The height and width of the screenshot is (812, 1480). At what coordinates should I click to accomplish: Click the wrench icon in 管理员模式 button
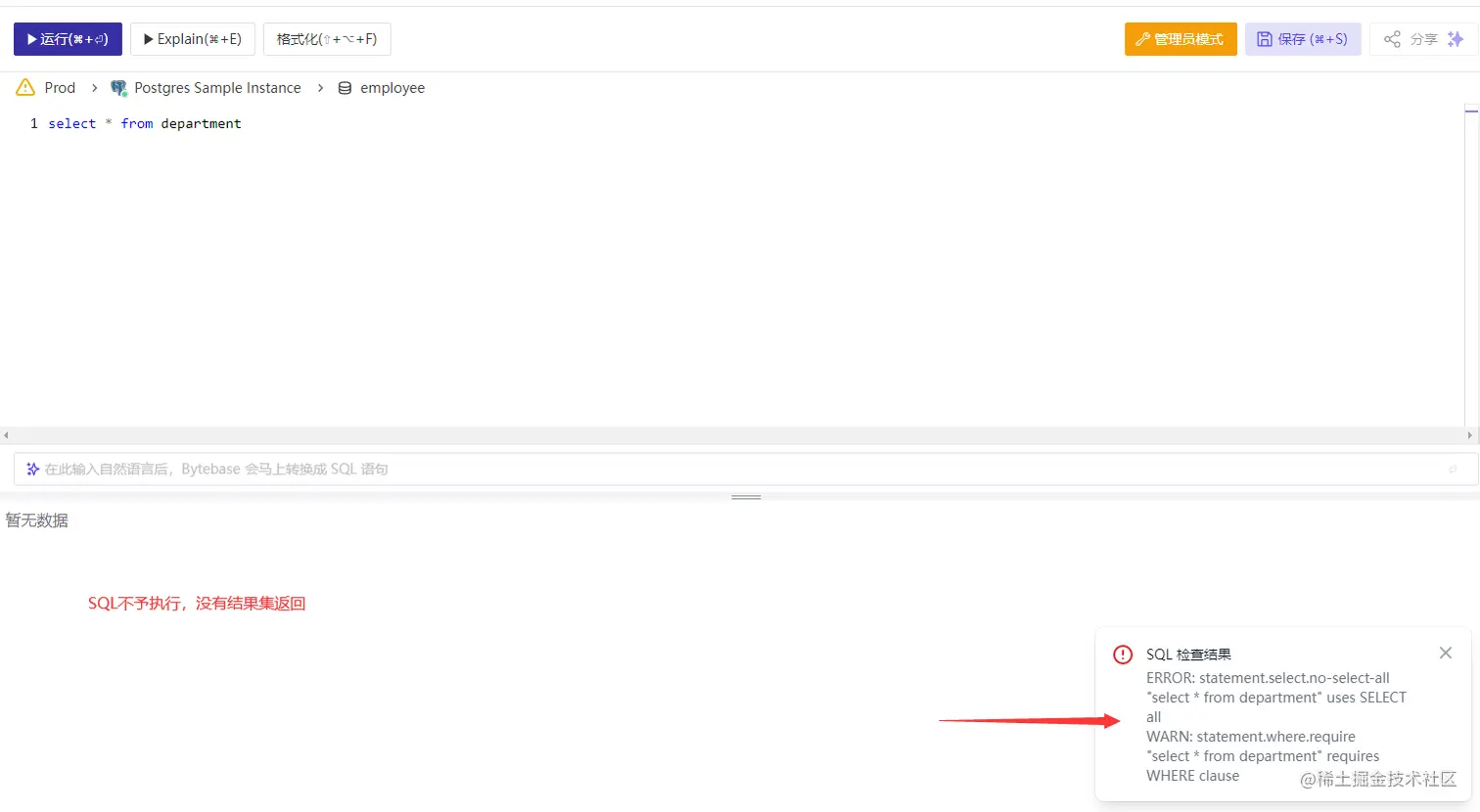[x=1142, y=39]
